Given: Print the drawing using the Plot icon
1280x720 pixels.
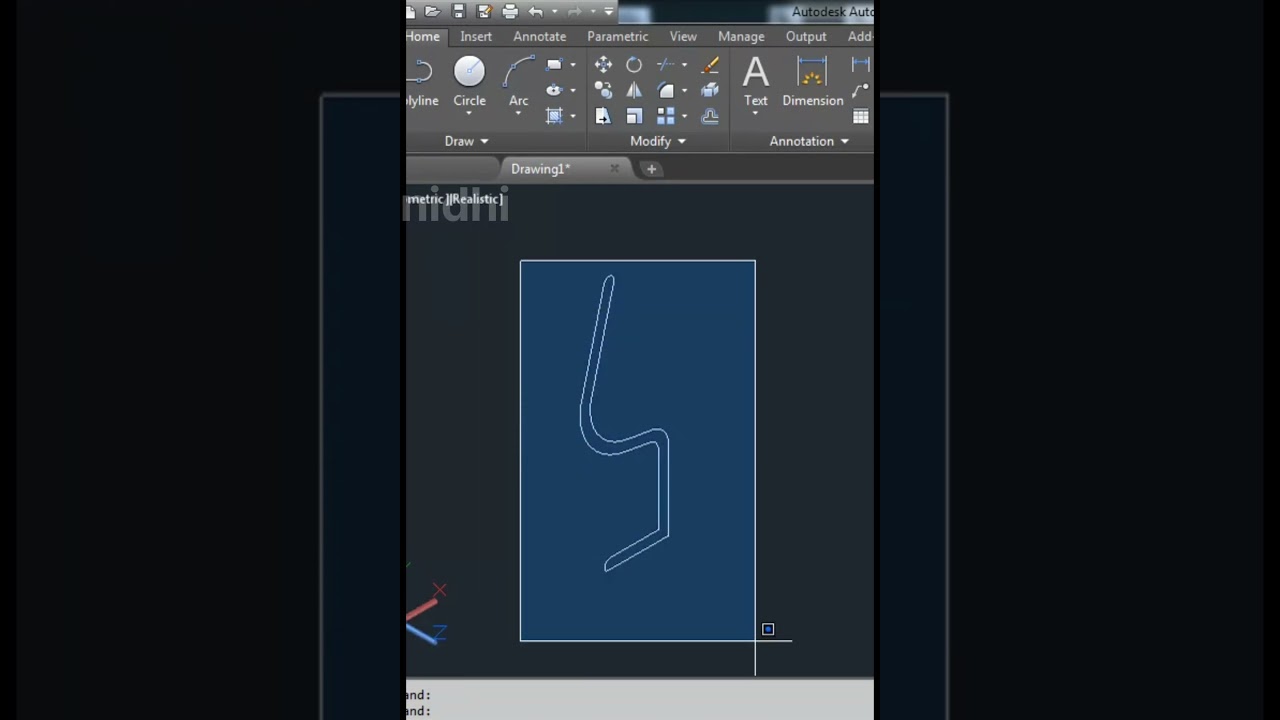Looking at the screenshot, I should (x=510, y=12).
